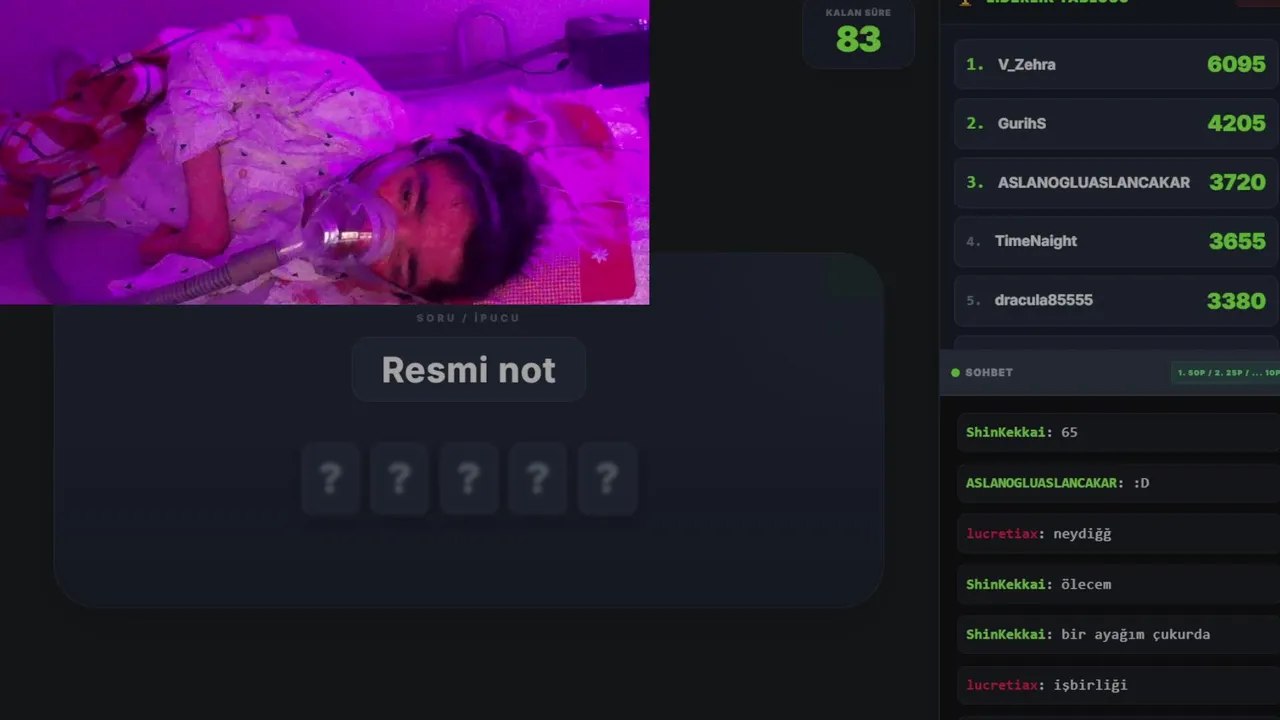Select the second question mark letter tile

point(399,479)
